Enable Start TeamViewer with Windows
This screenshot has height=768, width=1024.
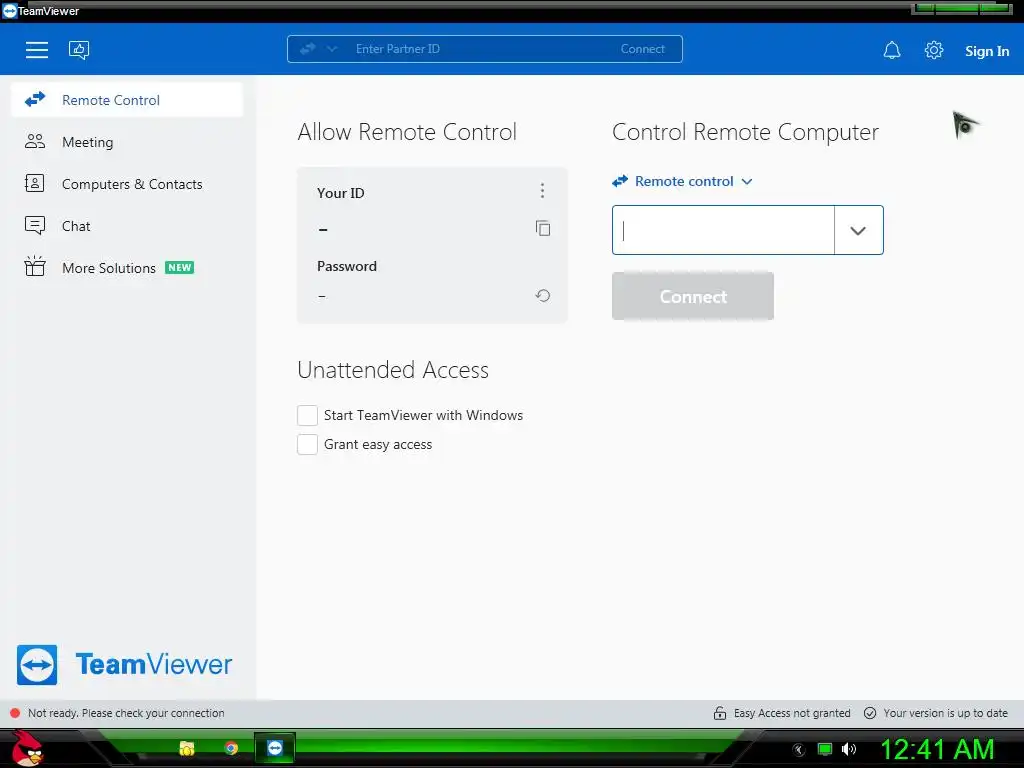[x=308, y=415]
